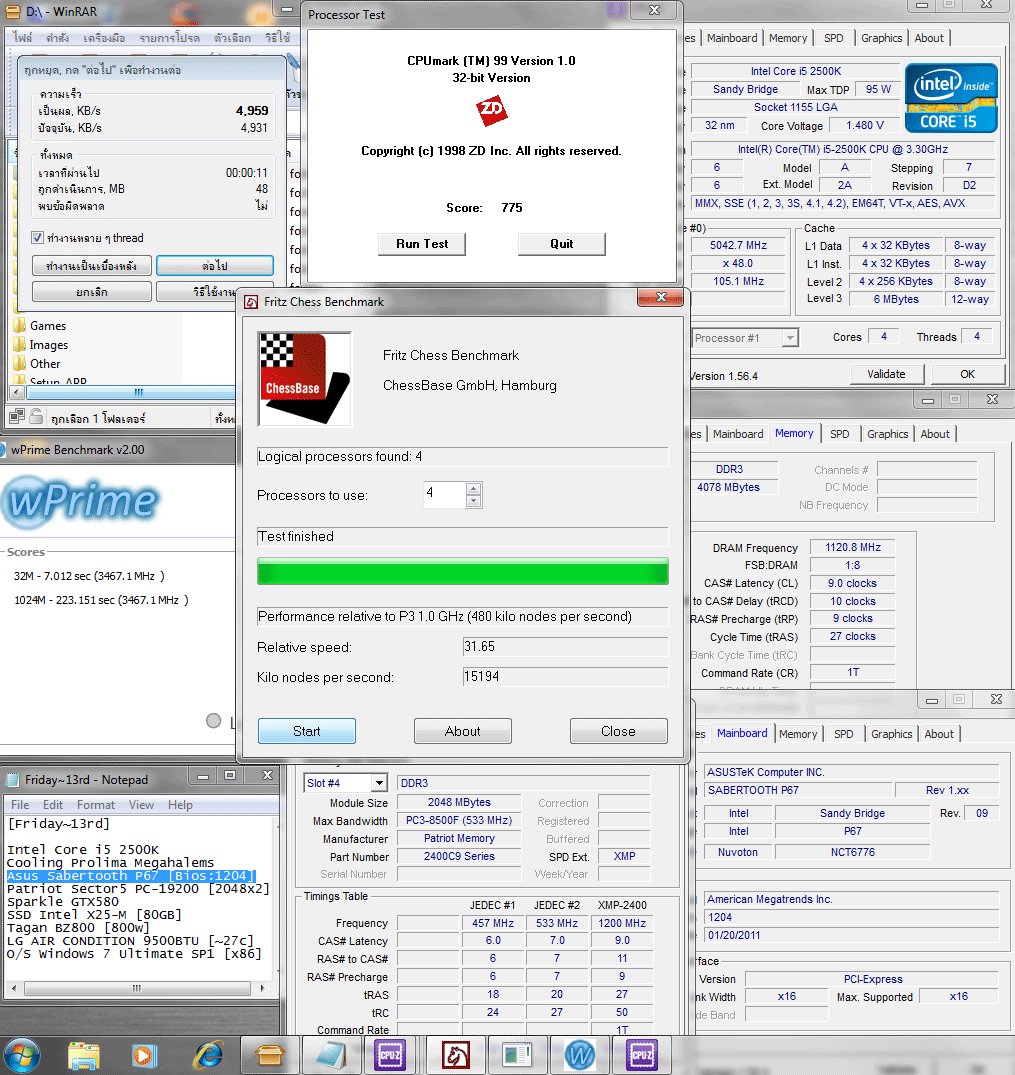Click Notepad scrollbar right arrow

262,989
